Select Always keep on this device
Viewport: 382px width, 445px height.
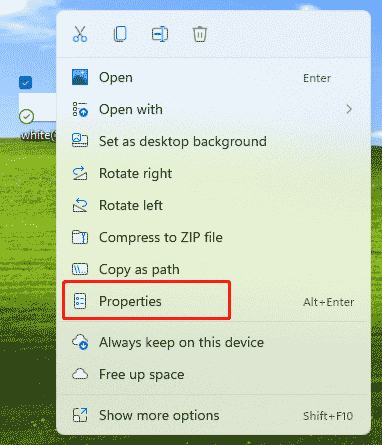213,342
